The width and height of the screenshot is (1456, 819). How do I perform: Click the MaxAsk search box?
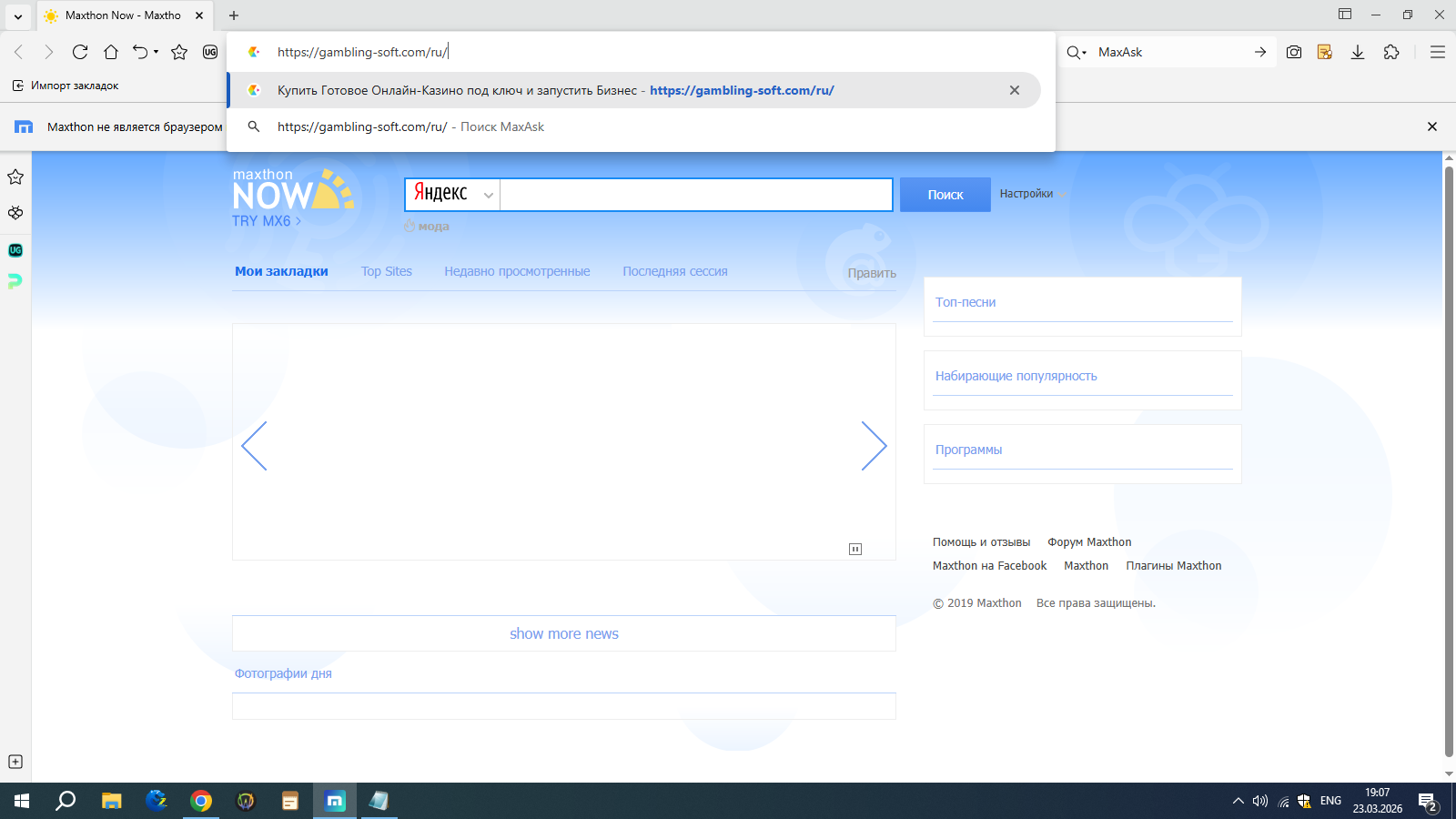tap(1170, 52)
